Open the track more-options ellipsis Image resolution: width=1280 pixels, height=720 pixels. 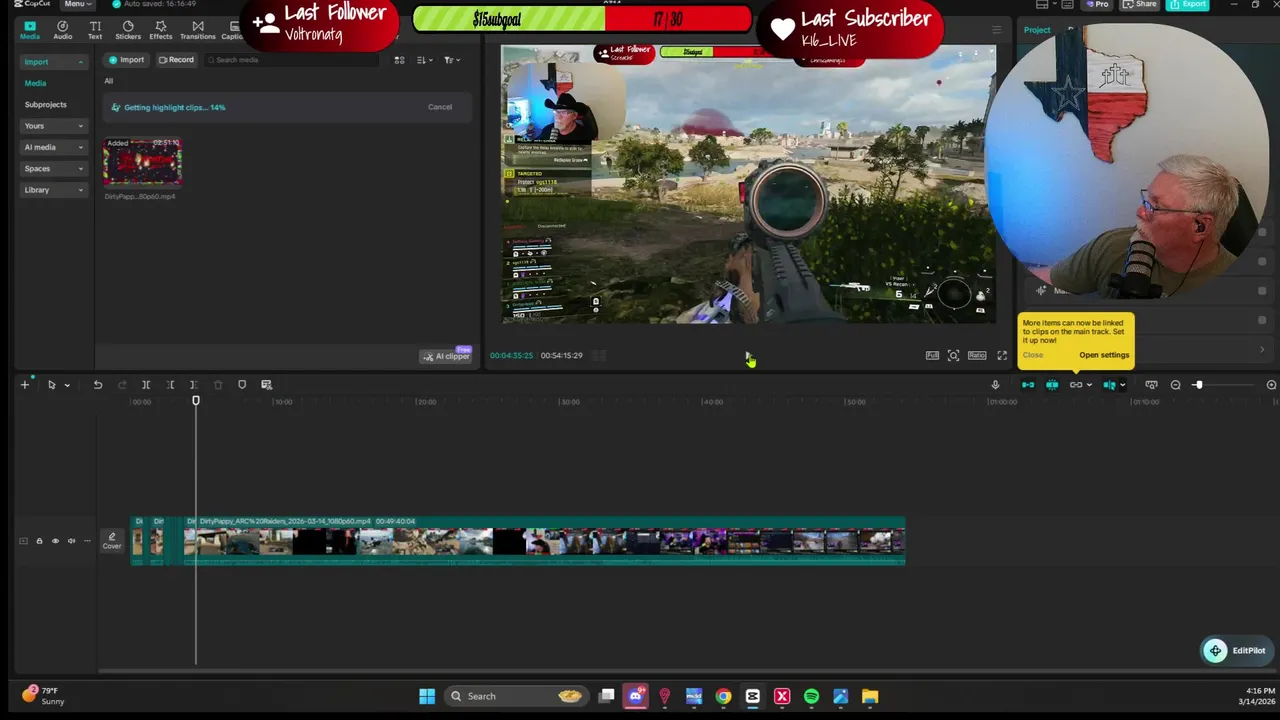coord(87,541)
